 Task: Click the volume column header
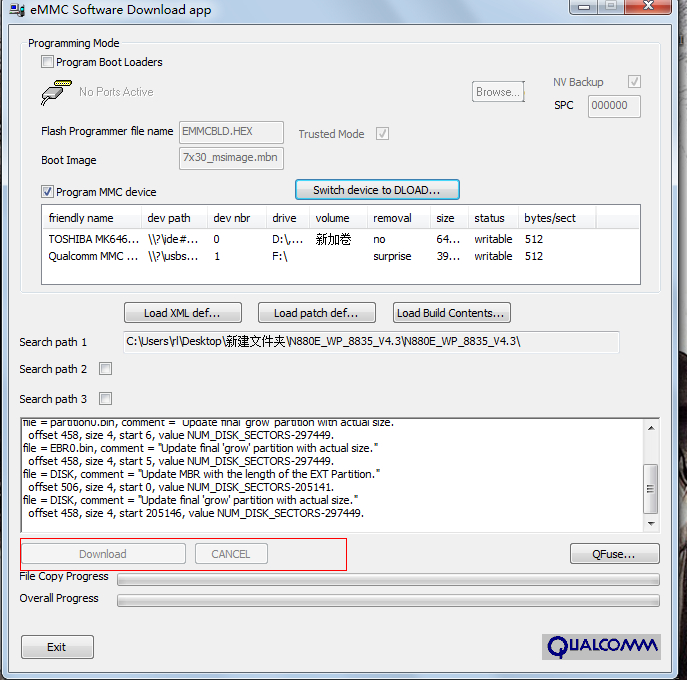(x=338, y=218)
